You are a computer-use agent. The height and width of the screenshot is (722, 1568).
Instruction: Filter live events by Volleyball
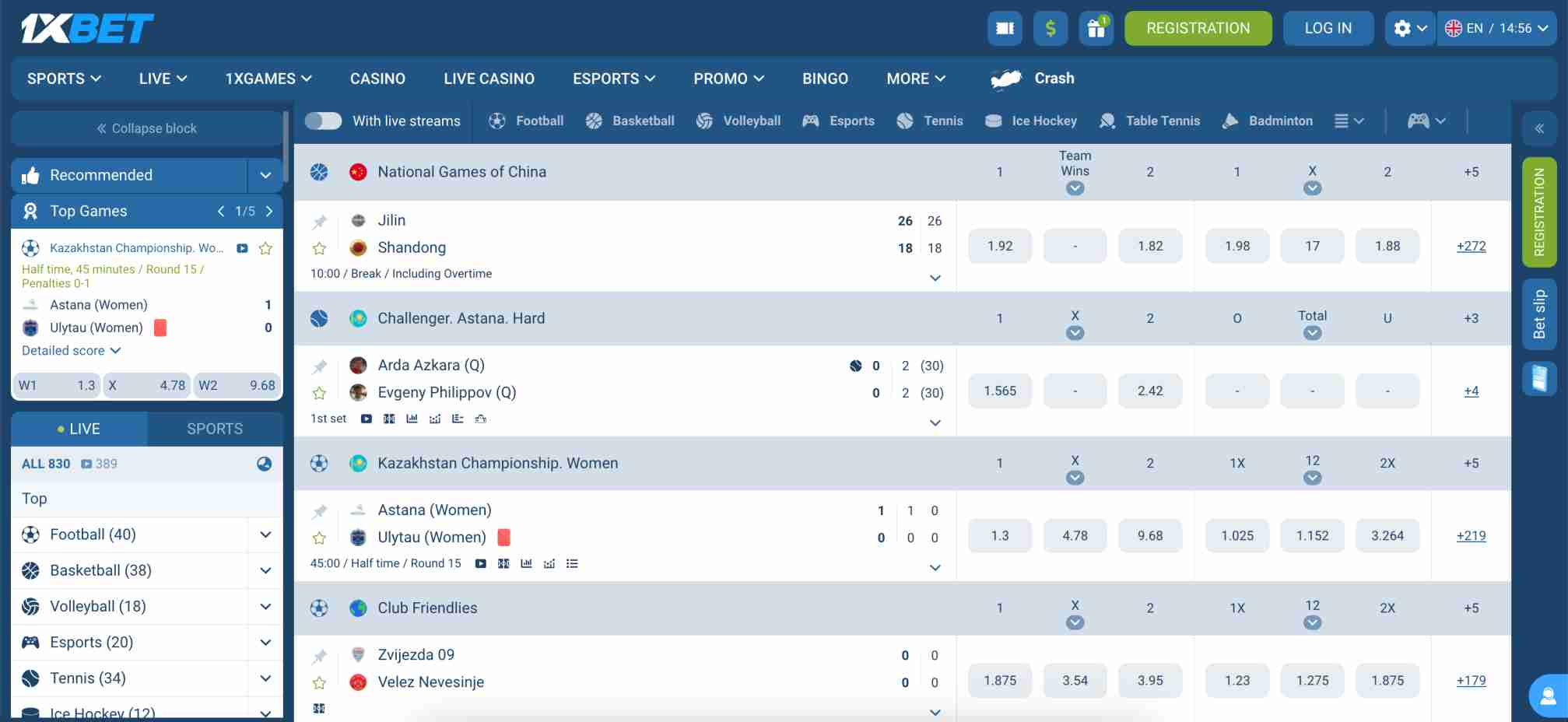pos(738,121)
